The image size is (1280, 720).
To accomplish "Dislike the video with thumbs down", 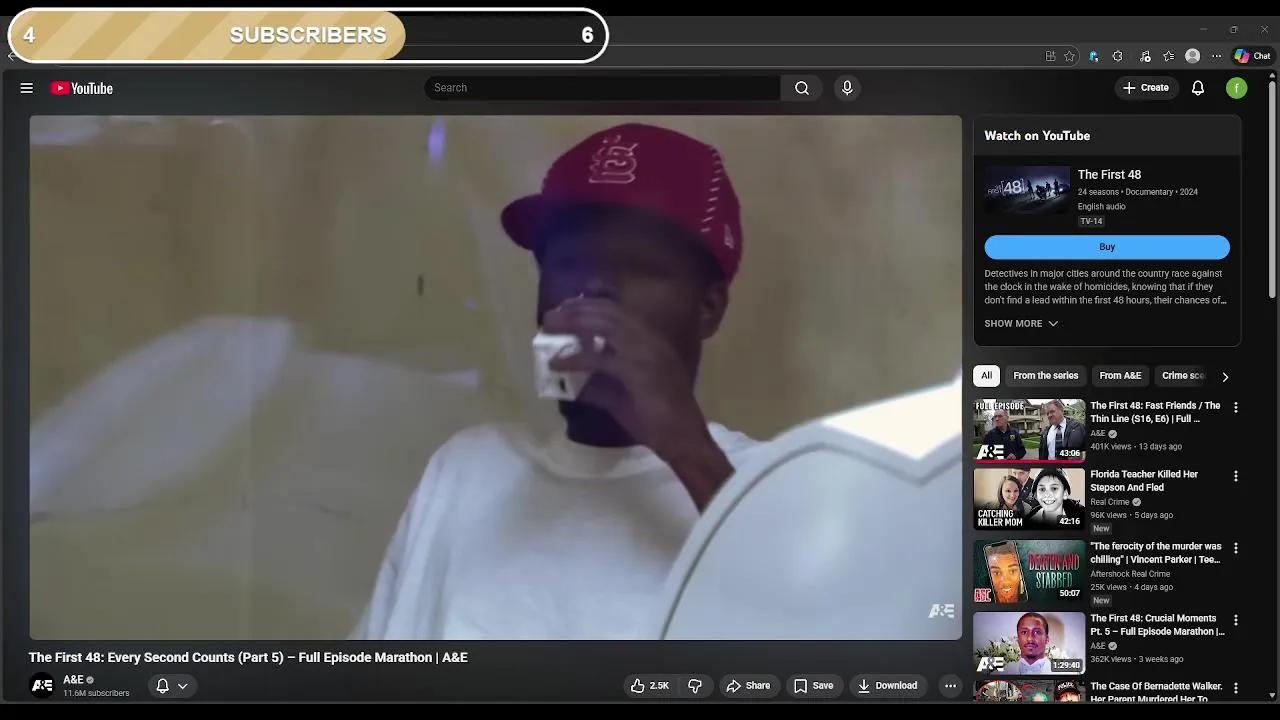I will 695,686.
